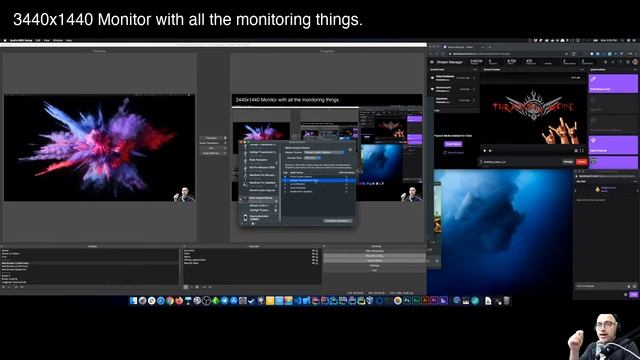The image size is (640, 360).
Task: Open the Window menu
Action: click(58, 40)
